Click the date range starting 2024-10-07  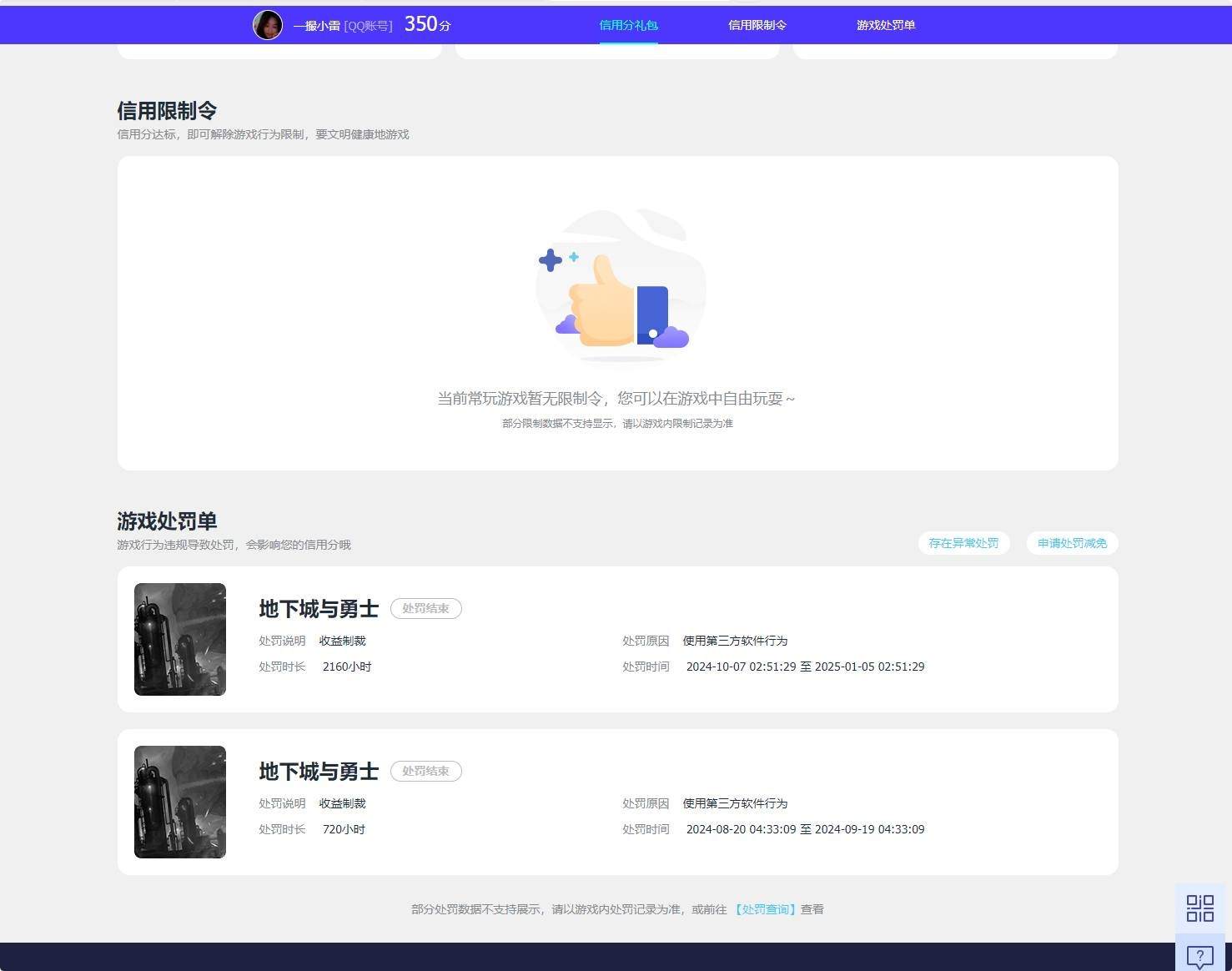pyautogui.click(x=805, y=667)
